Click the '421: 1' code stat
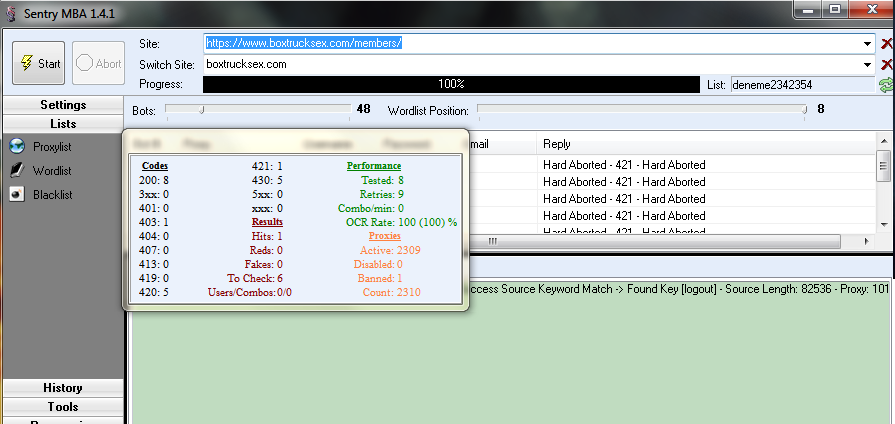This screenshot has height=424, width=895. point(267,166)
